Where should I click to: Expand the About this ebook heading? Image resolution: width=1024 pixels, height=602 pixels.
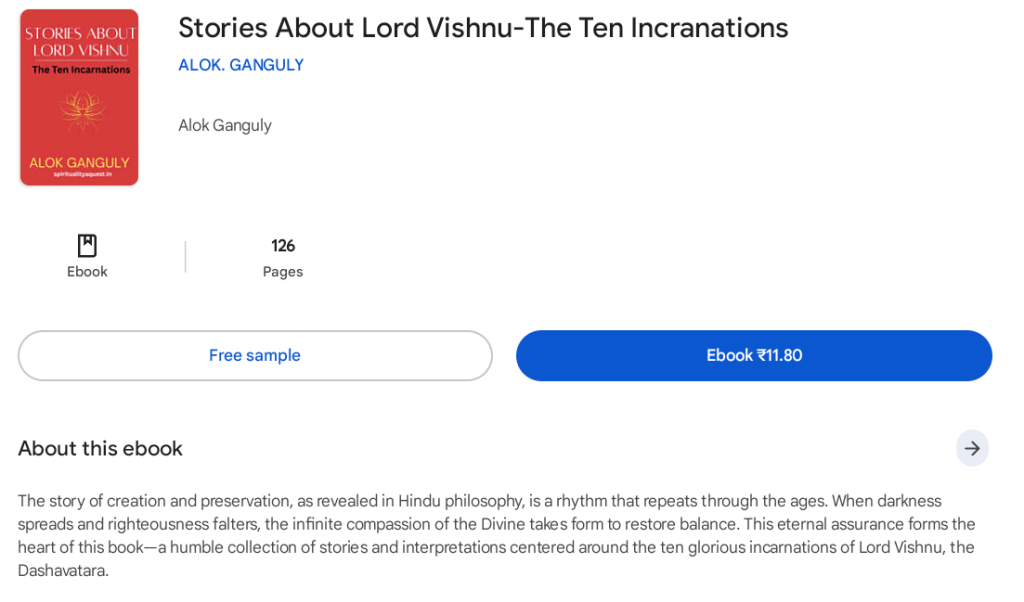coord(100,448)
